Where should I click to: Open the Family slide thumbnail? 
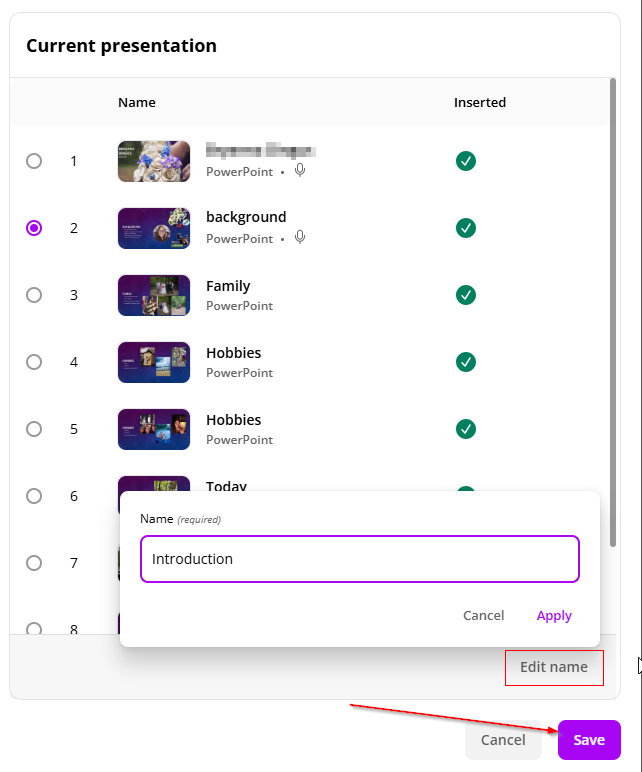154,295
